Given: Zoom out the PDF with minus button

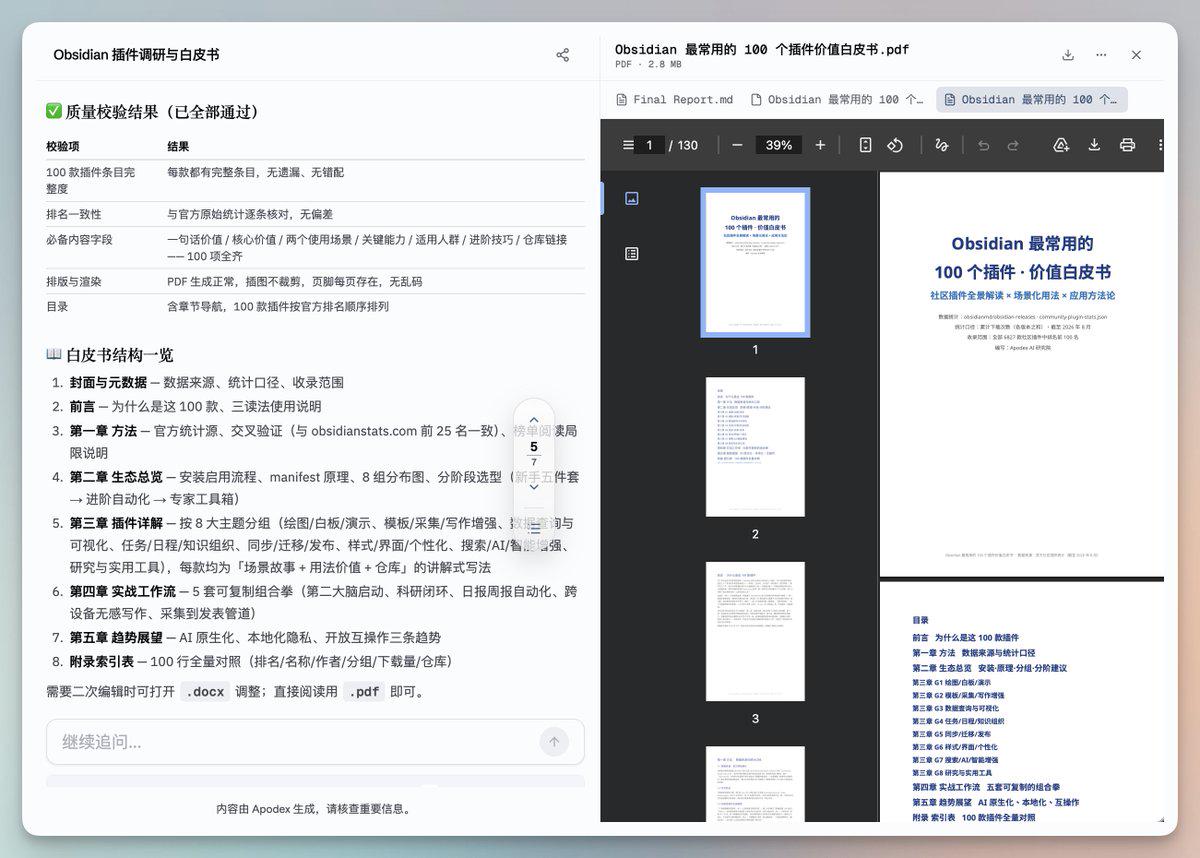Looking at the screenshot, I should [x=737, y=145].
